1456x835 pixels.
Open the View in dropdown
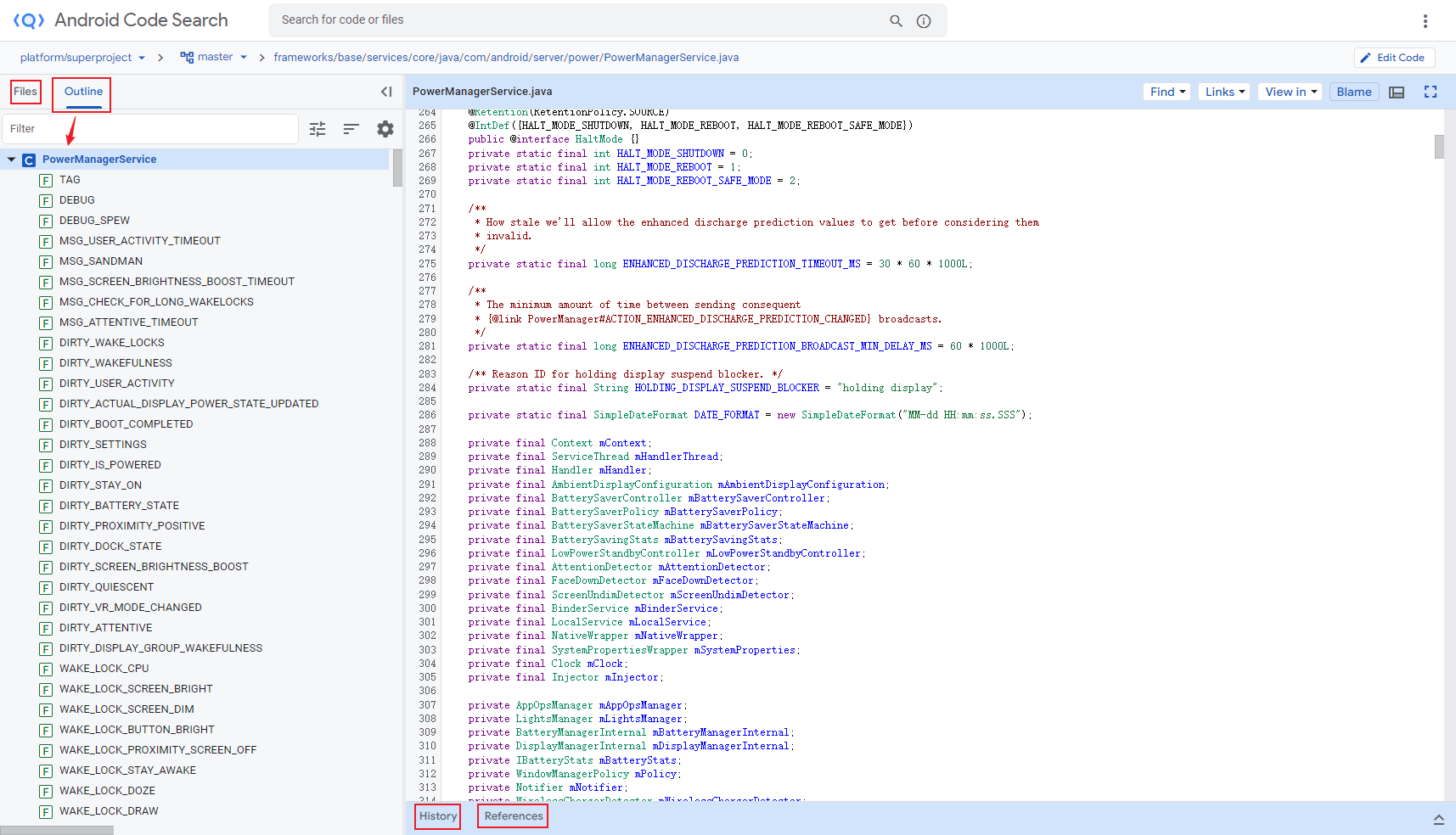click(1291, 92)
